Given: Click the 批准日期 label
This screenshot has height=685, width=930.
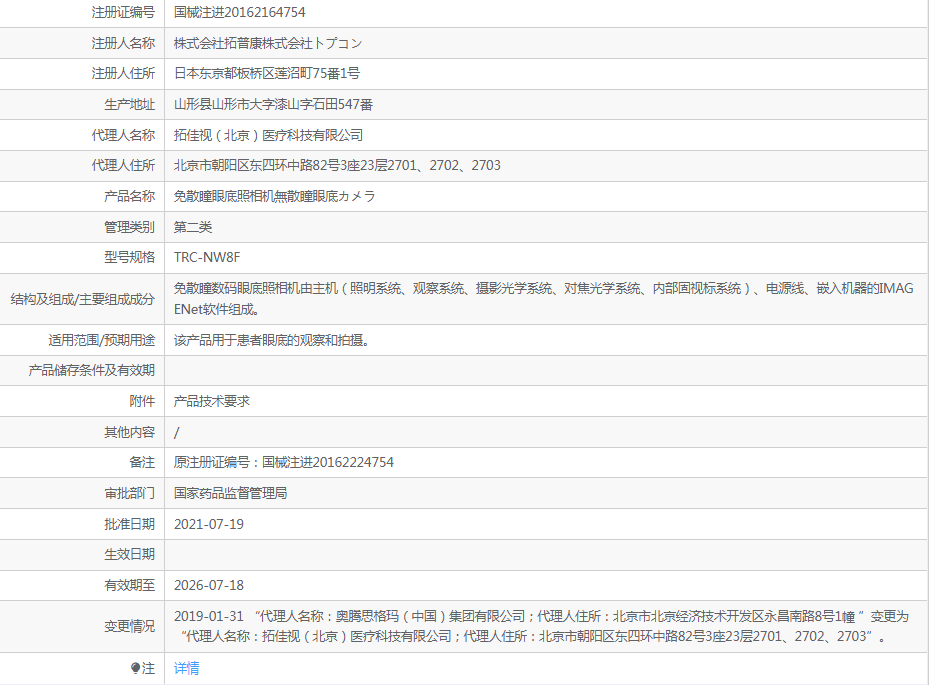Looking at the screenshot, I should coord(130,524).
